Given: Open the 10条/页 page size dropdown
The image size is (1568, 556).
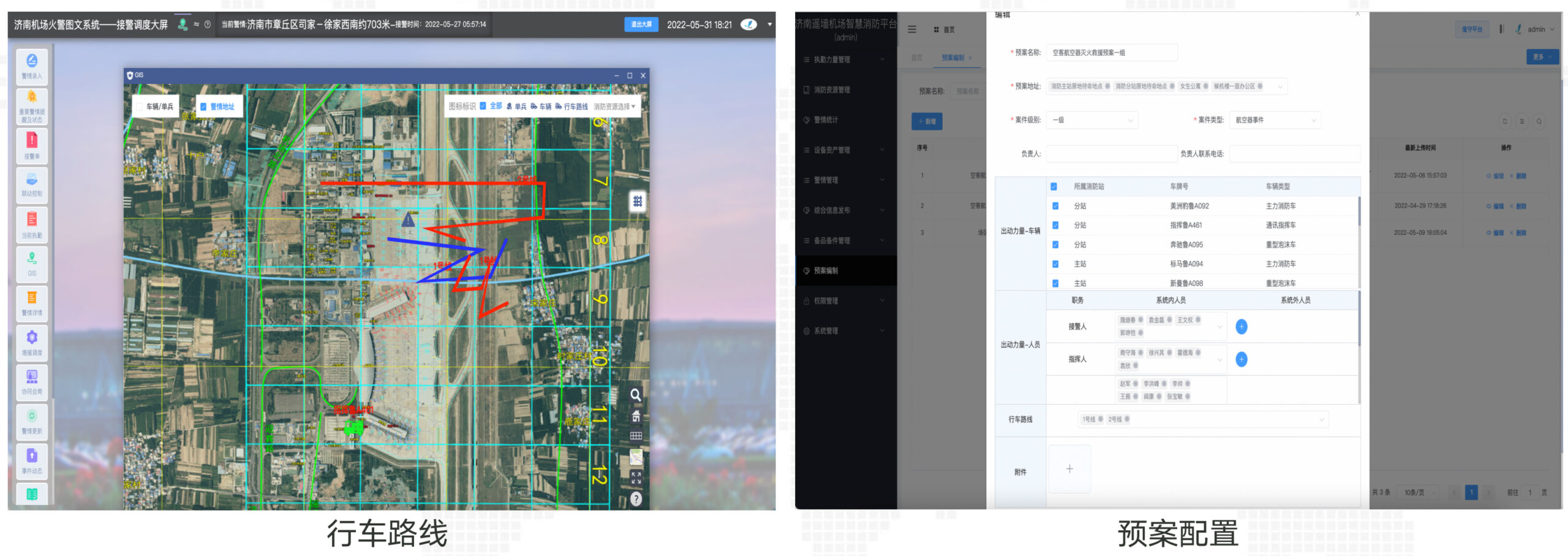Looking at the screenshot, I should click(1420, 492).
